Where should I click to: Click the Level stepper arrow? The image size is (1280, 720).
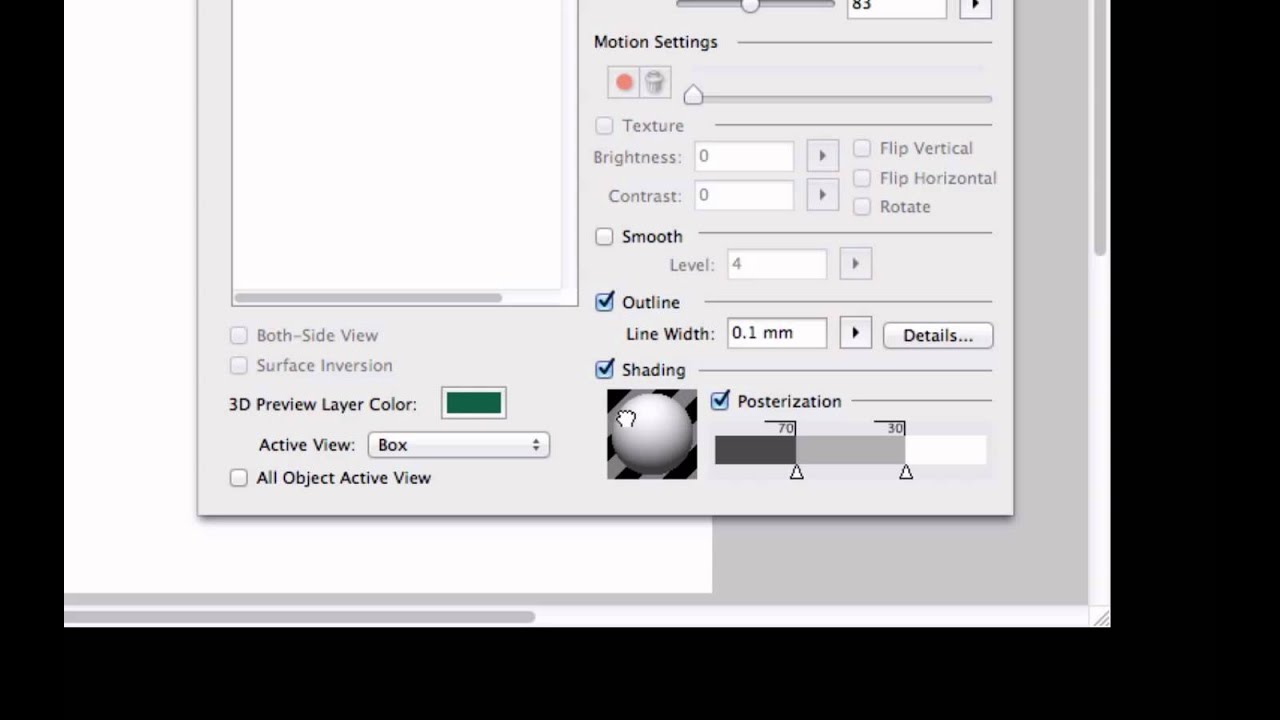pos(855,263)
